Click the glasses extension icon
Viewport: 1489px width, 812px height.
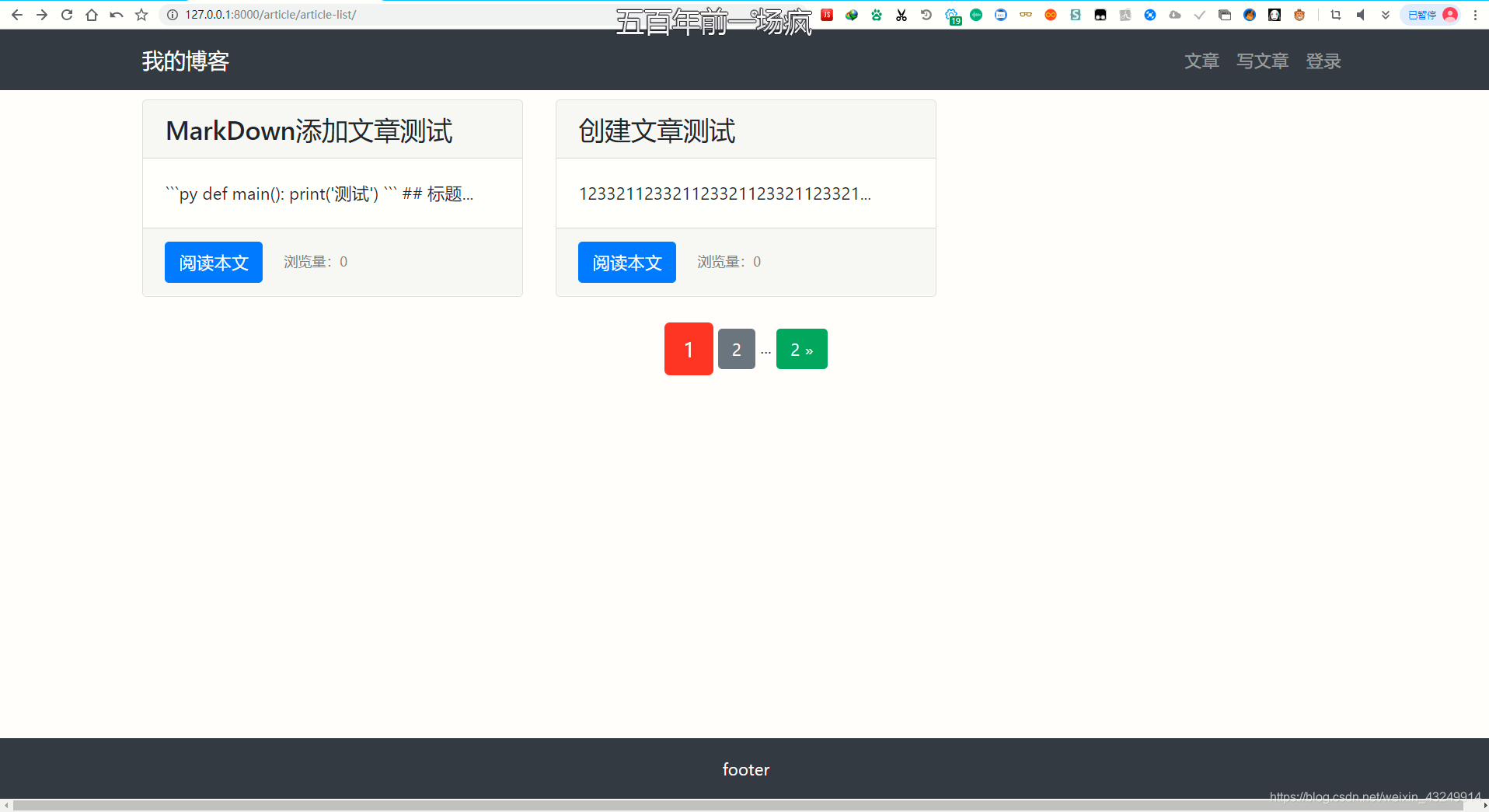tap(1026, 15)
